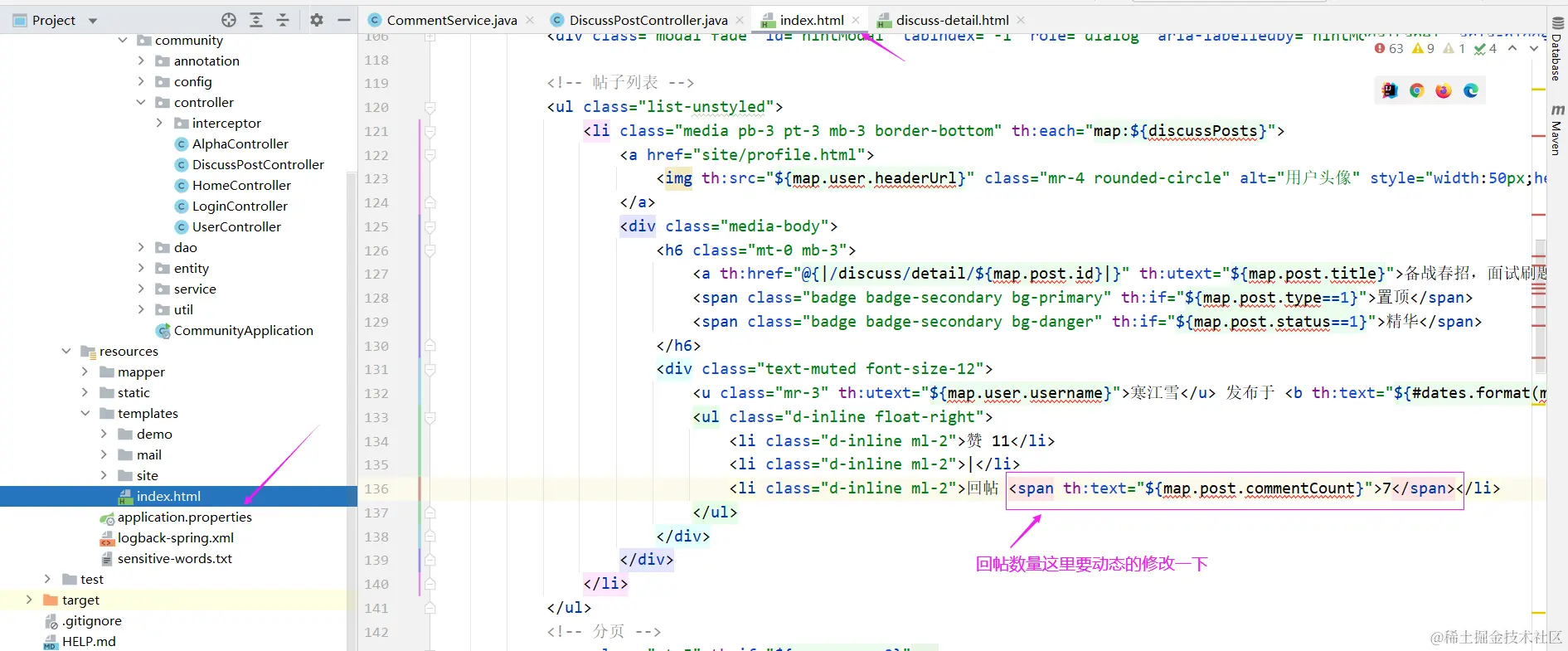The height and width of the screenshot is (651, 1568).
Task: Open HomeController in project tree
Action: tap(233, 185)
